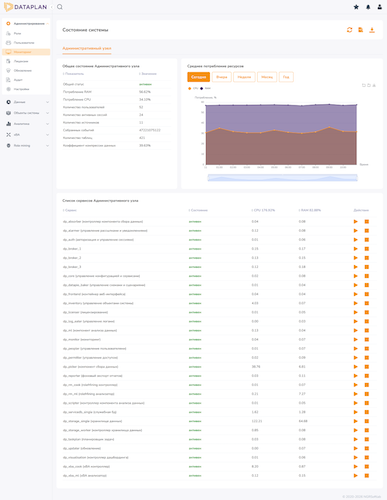Open the notifications bell
The image size is (387, 500).
368,7
